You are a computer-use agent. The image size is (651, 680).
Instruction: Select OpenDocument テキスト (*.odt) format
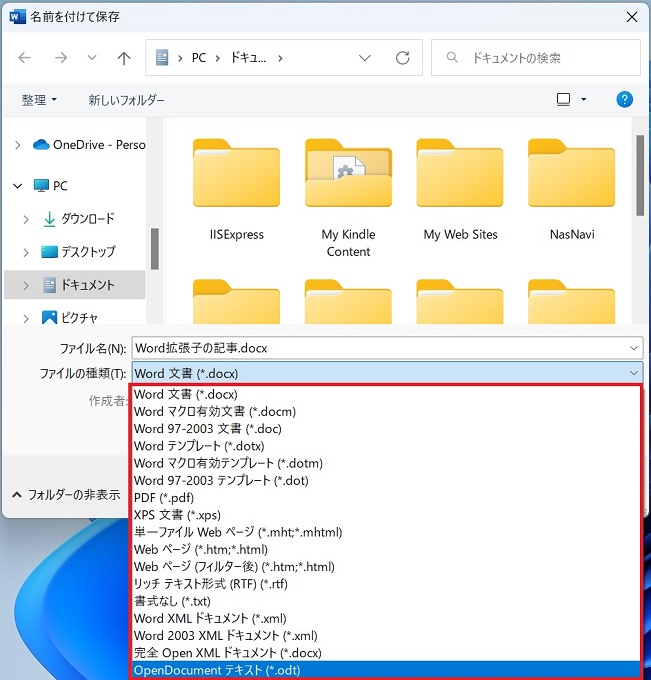(x=217, y=670)
